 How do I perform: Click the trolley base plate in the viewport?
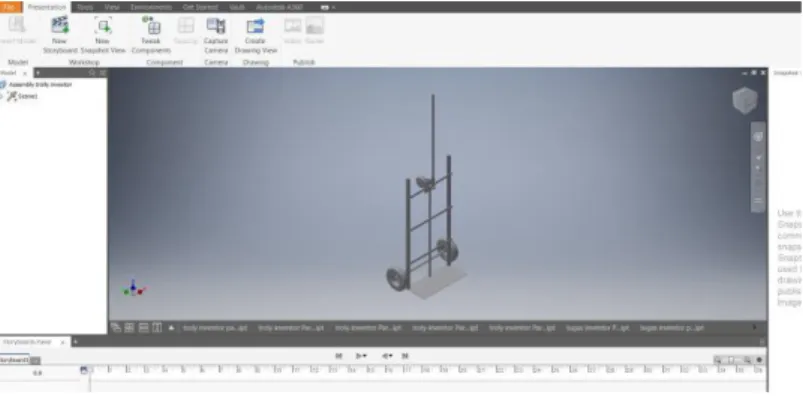437,283
